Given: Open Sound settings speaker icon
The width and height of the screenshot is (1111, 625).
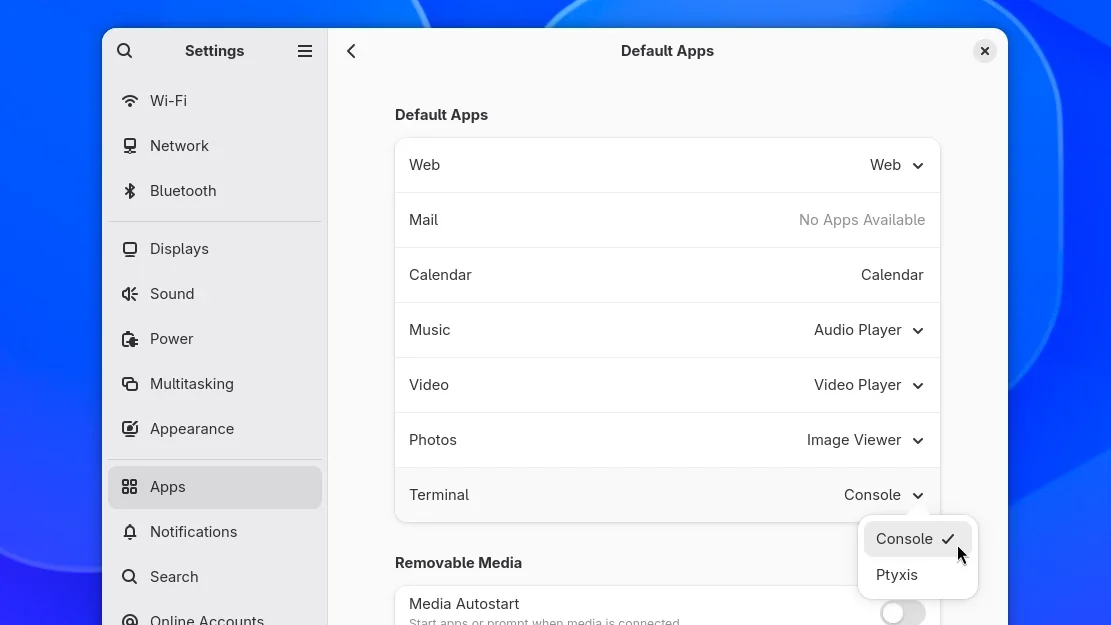Looking at the screenshot, I should pos(130,294).
